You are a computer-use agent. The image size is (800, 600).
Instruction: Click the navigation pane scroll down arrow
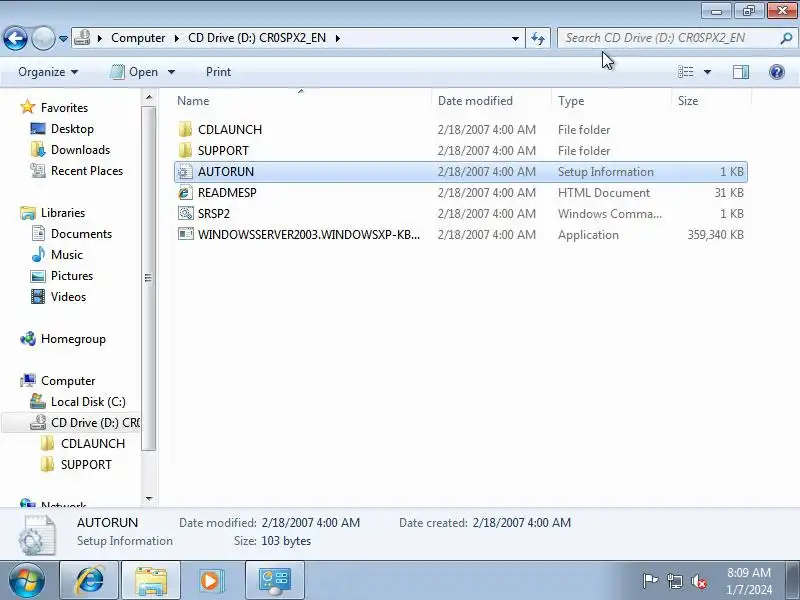[149, 498]
